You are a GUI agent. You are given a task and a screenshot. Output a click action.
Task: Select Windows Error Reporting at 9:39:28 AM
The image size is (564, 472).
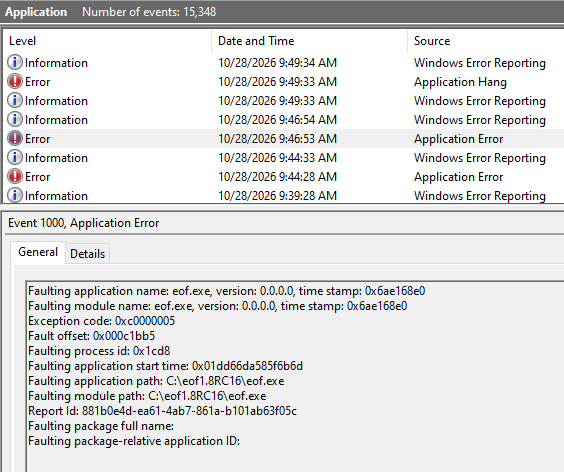tap(479, 196)
